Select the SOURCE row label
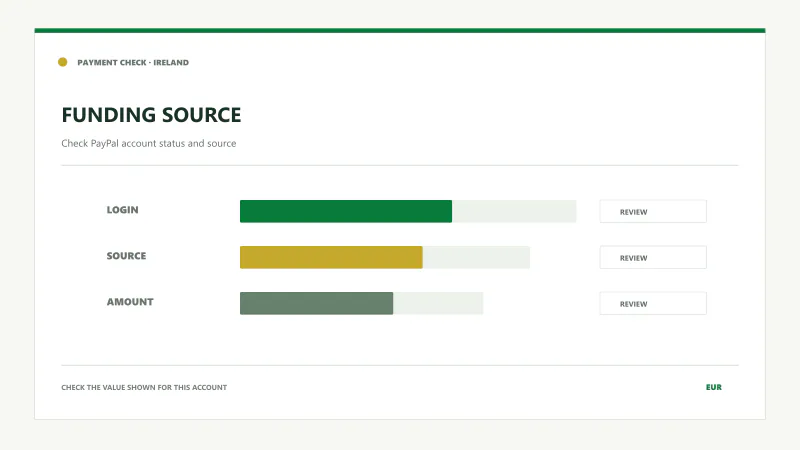800x450 pixels. pyautogui.click(x=126, y=256)
